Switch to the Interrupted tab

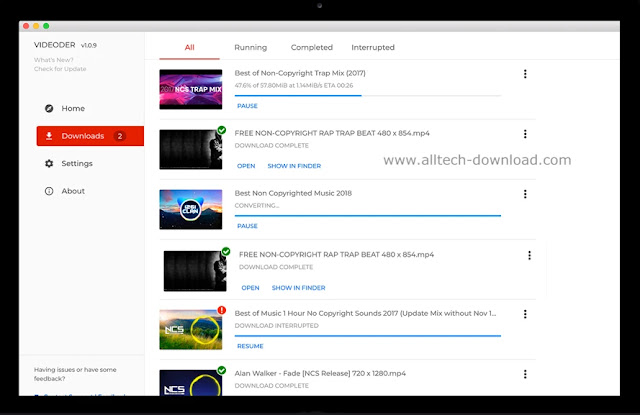click(x=373, y=47)
